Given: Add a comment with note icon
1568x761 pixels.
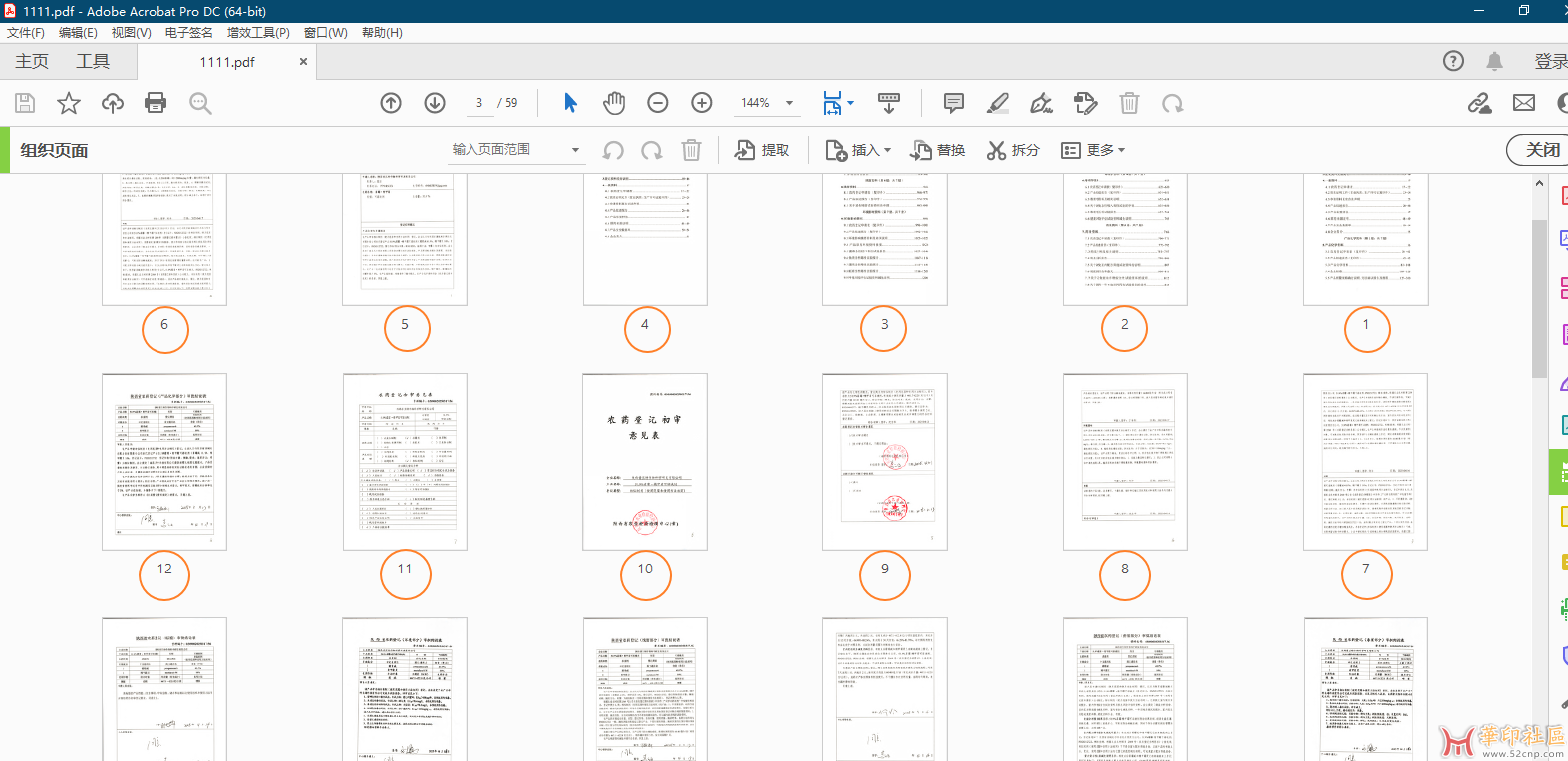Looking at the screenshot, I should (953, 103).
